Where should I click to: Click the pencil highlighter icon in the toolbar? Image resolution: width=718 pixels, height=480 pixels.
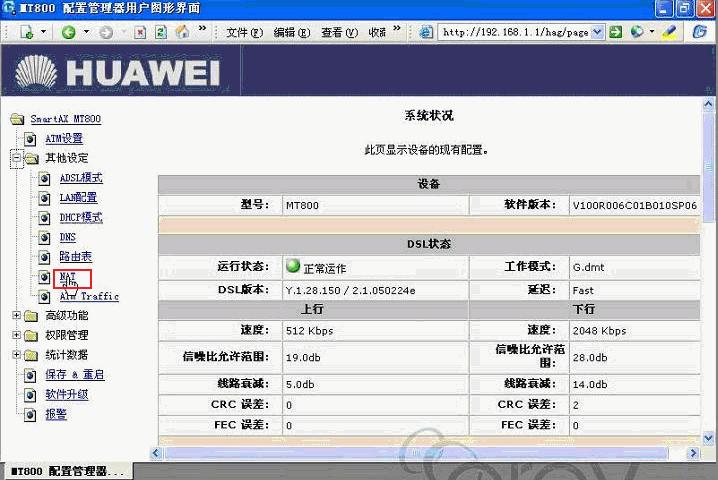pyautogui.click(x=669, y=32)
